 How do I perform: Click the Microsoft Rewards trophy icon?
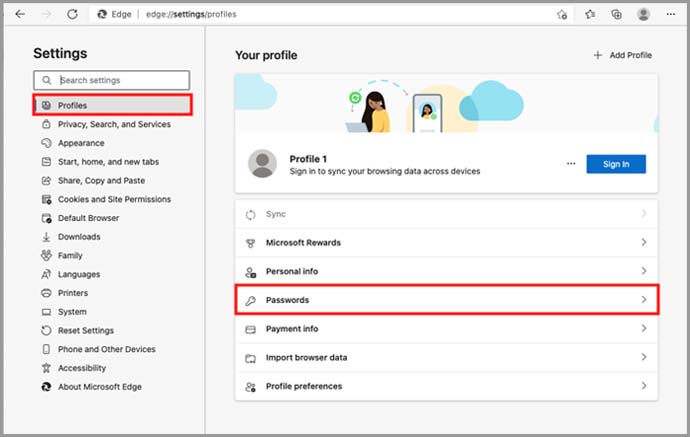tap(250, 243)
